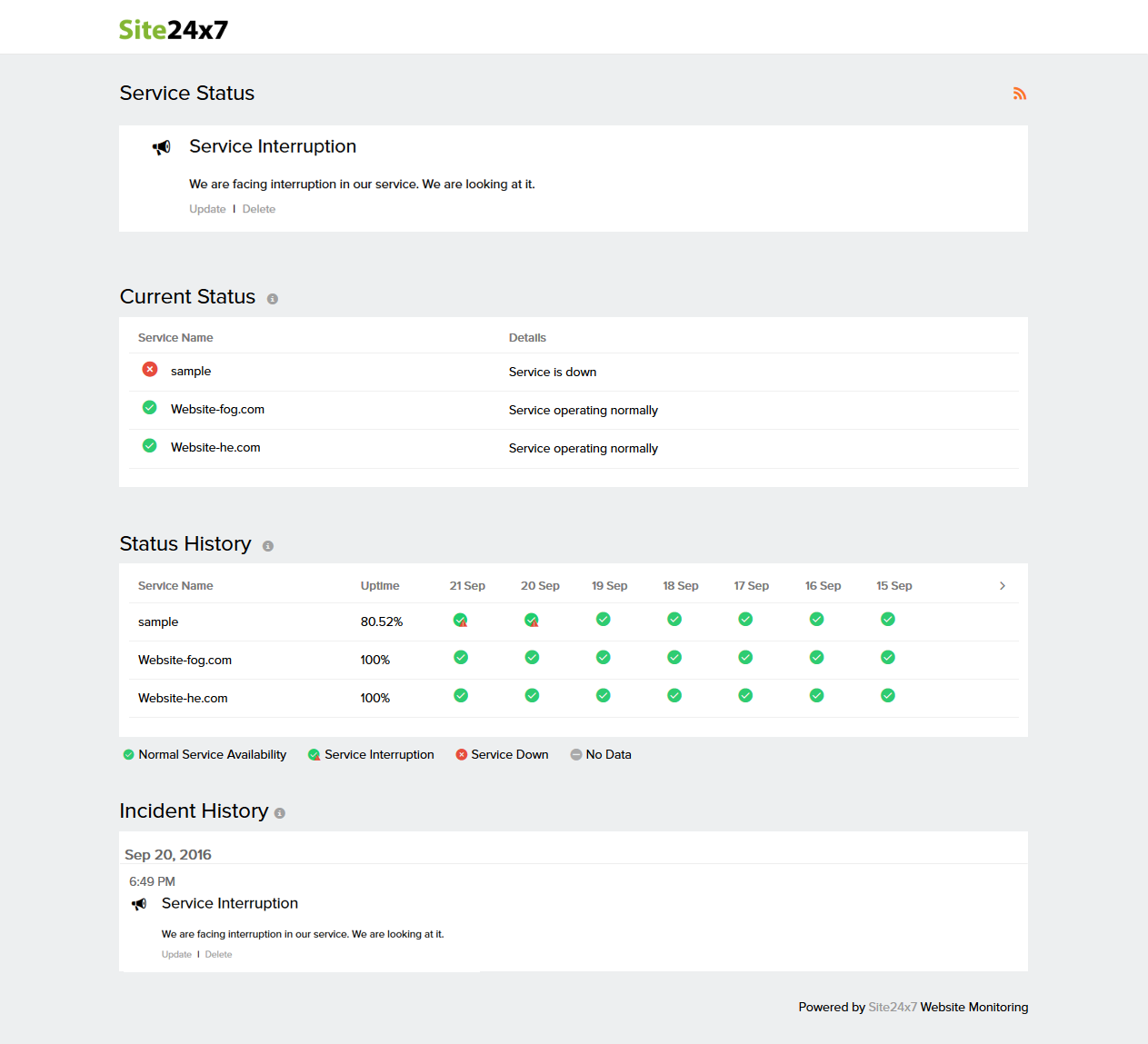
Task: Click Update link in top announcement
Action: click(x=207, y=209)
